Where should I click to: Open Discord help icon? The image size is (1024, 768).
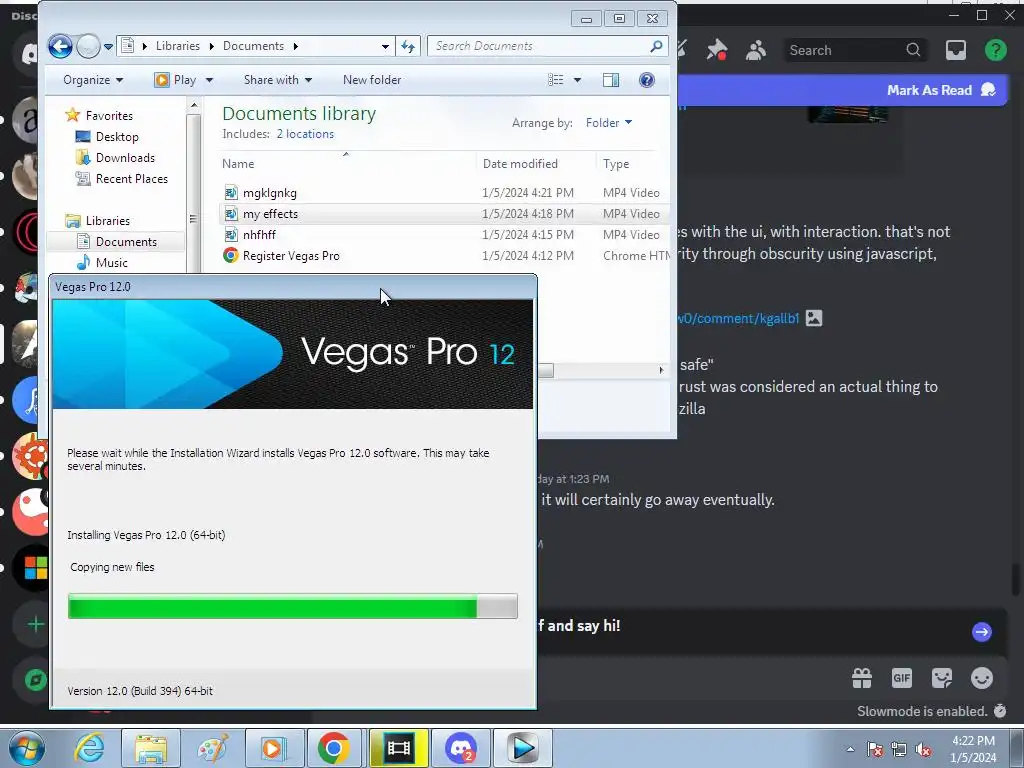[x=995, y=50]
